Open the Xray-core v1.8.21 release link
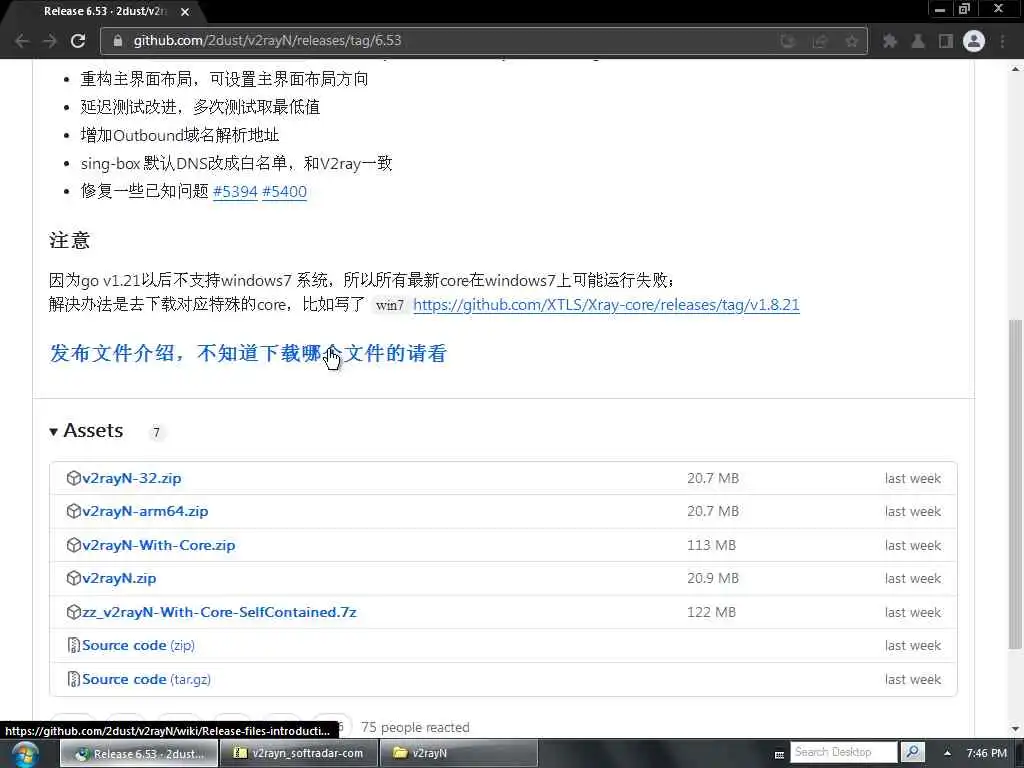 [606, 305]
